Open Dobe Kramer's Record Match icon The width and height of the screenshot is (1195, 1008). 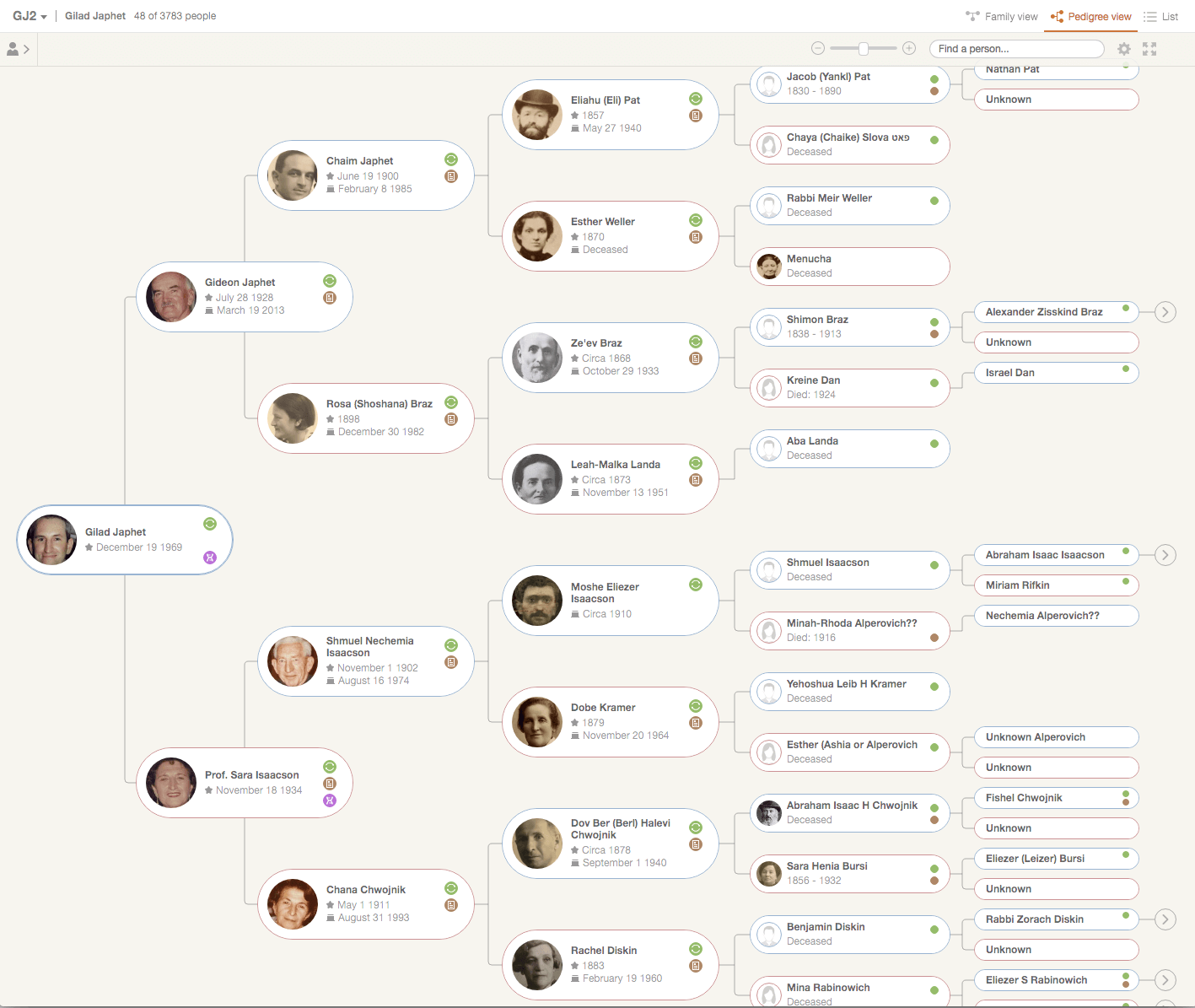[696, 723]
